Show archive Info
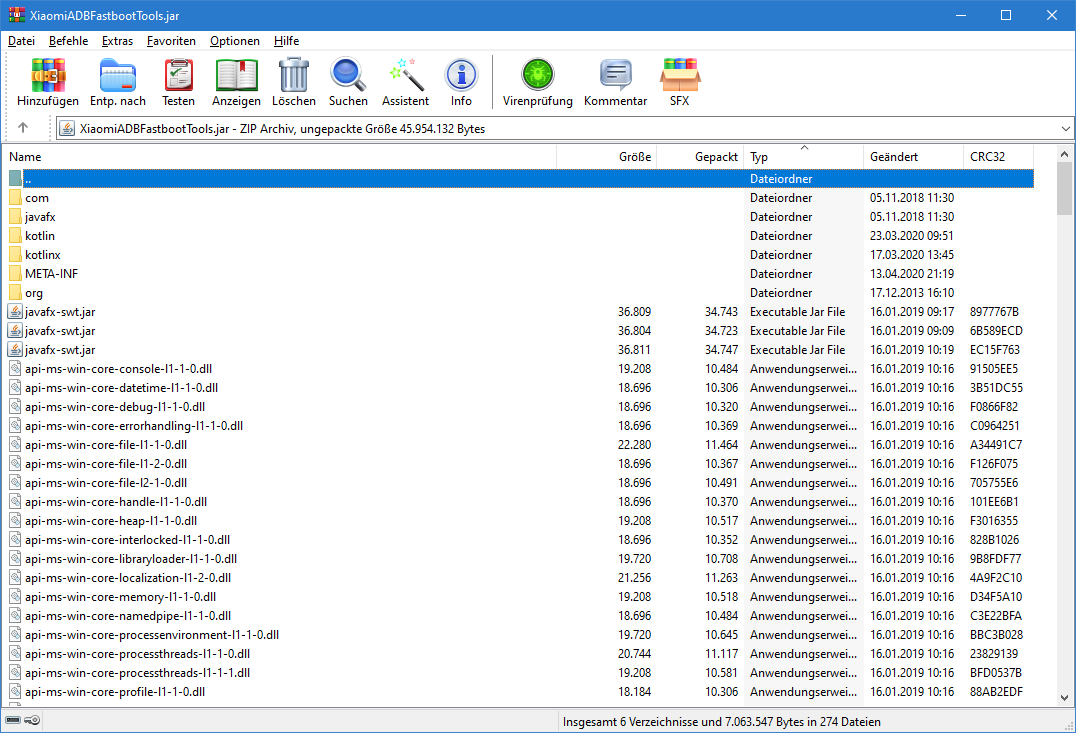Screen dimensions: 1076x733 click(461, 75)
